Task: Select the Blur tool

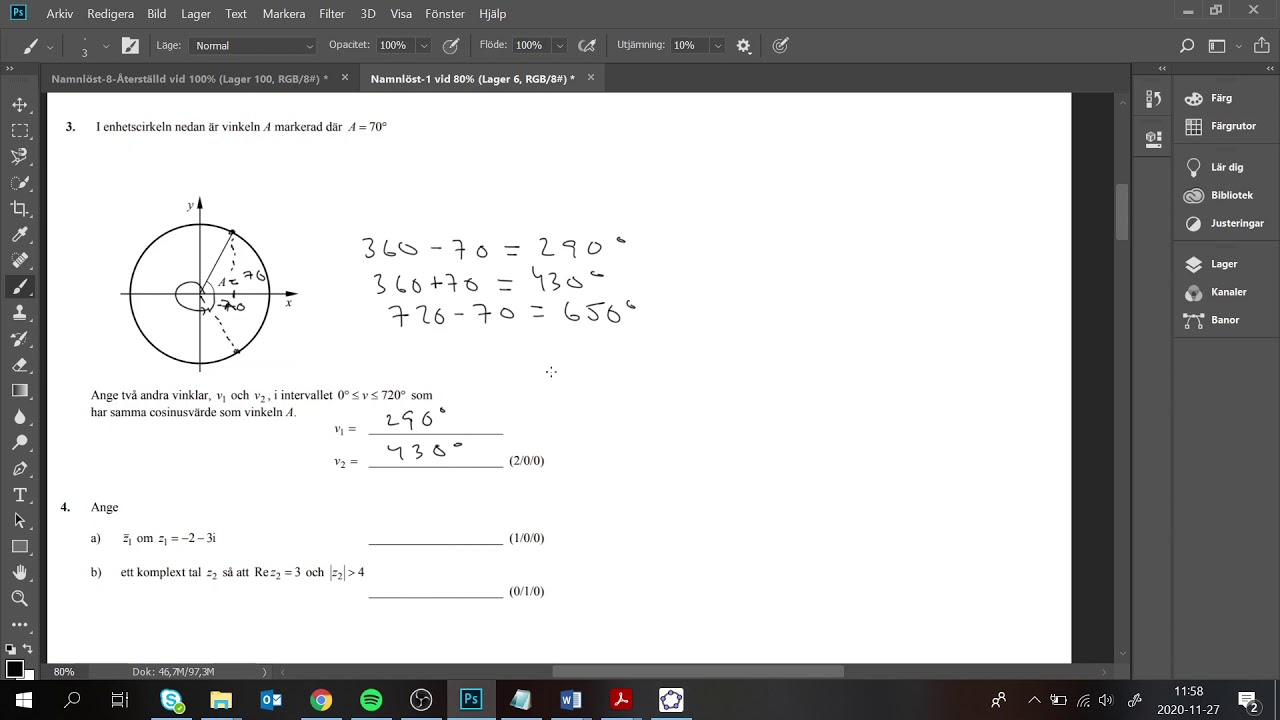Action: click(x=19, y=417)
